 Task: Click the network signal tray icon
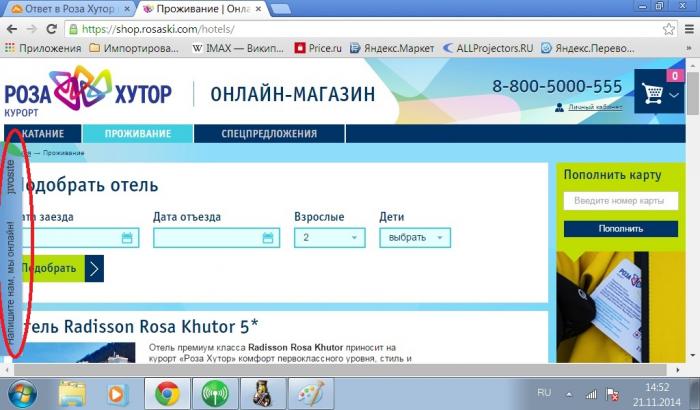pos(591,394)
